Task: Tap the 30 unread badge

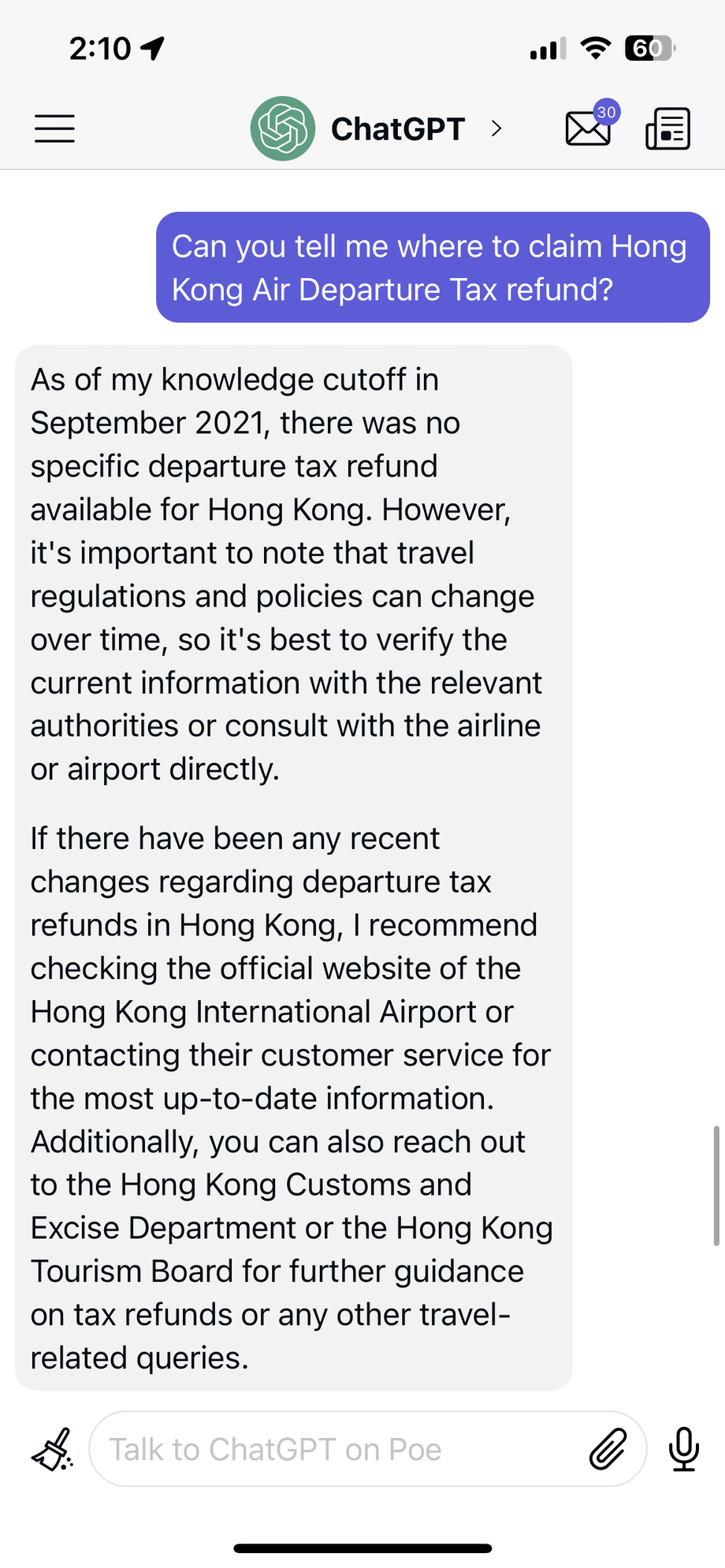Action: tap(606, 112)
